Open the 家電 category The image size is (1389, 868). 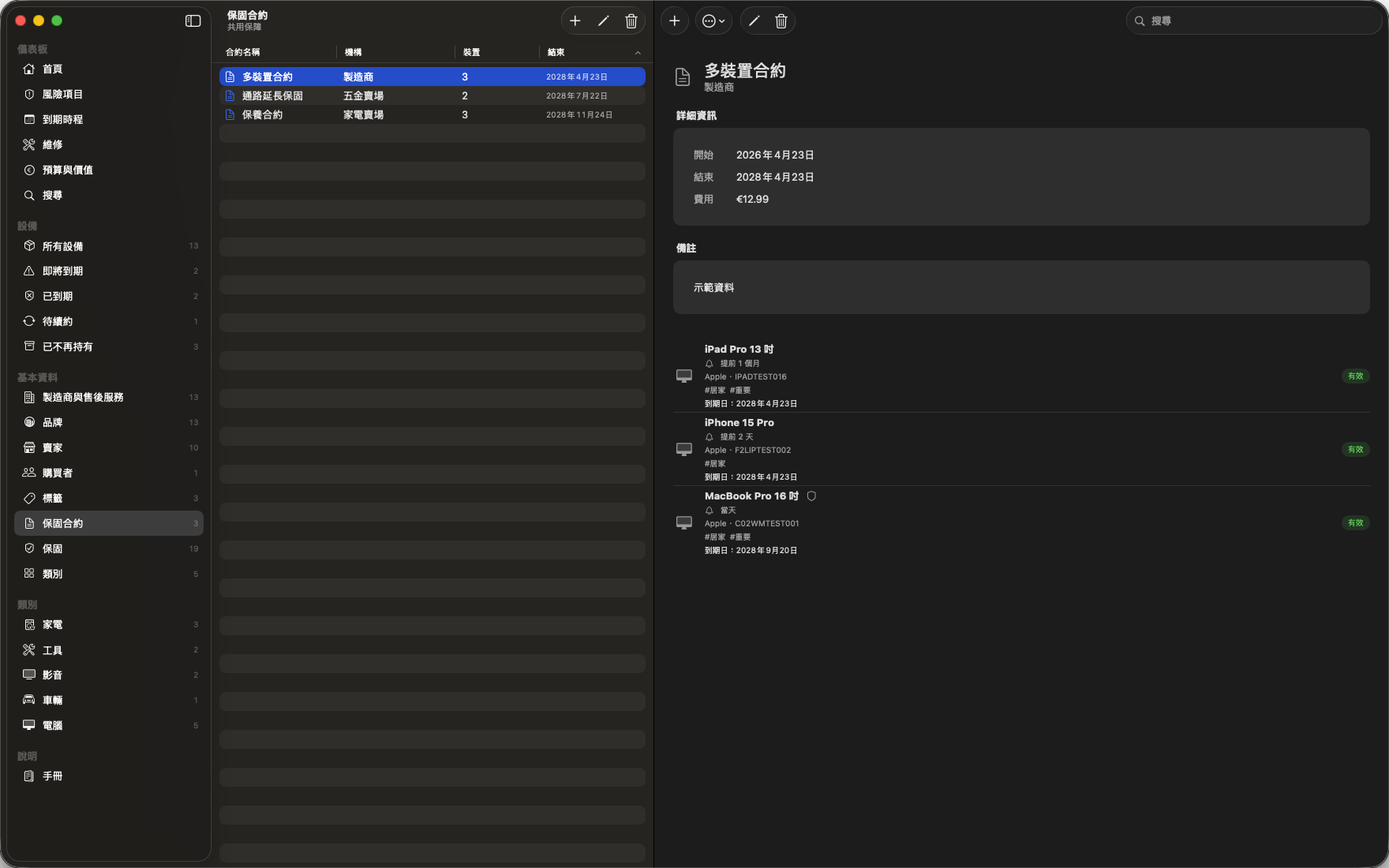pos(109,625)
